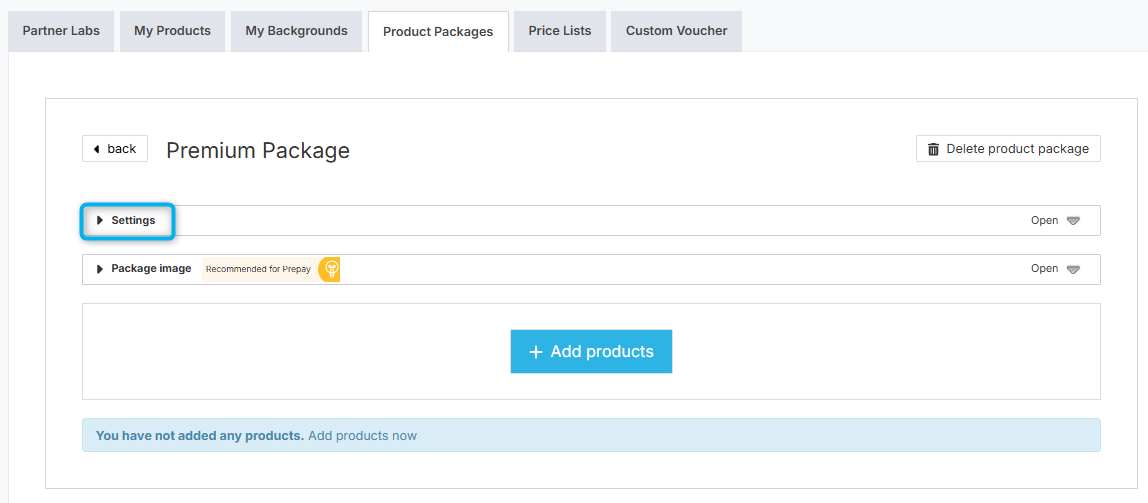Switch to the My Products tab
The image size is (1148, 503).
point(172,31)
